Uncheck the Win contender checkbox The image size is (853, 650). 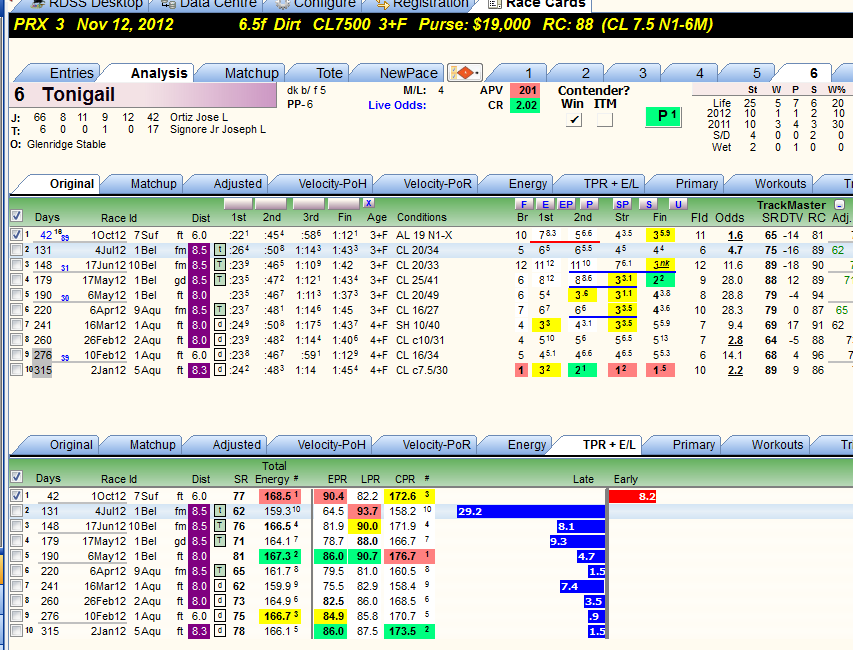(573, 119)
